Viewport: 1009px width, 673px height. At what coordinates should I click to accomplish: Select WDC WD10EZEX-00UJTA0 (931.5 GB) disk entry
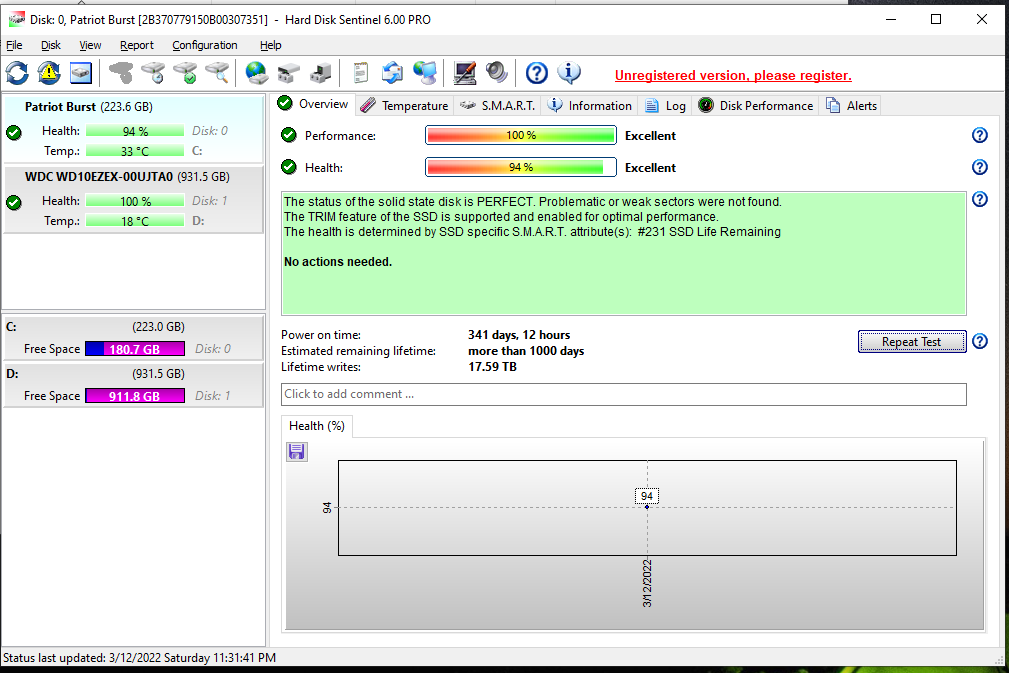(133, 199)
